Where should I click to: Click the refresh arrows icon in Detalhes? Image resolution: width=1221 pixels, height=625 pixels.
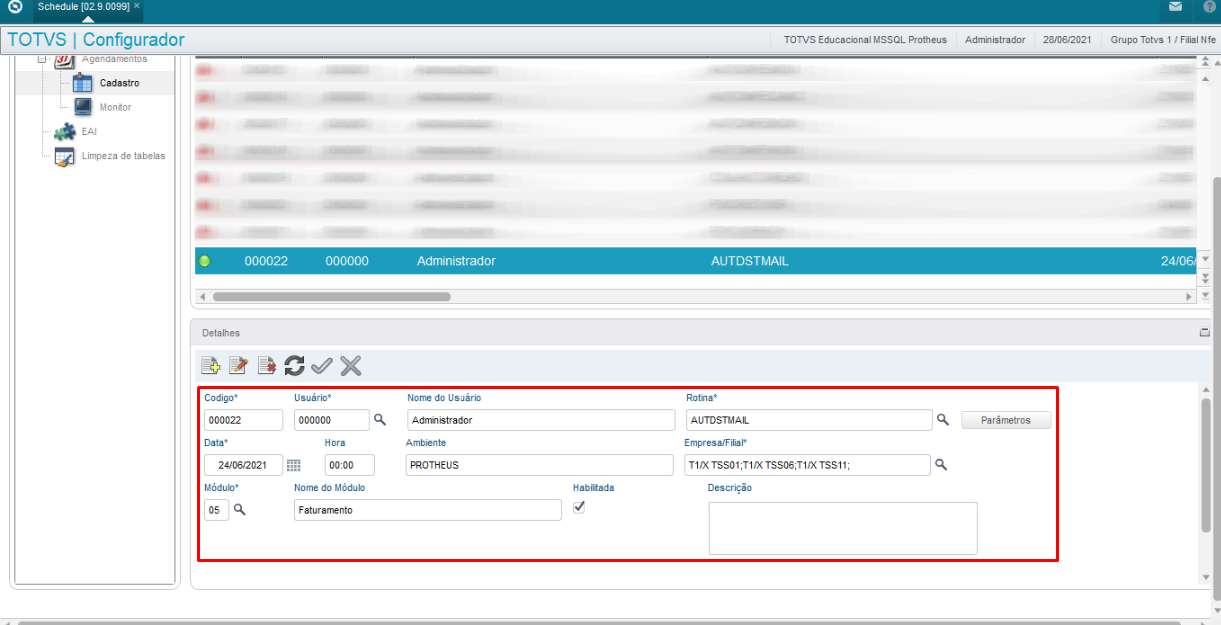(294, 366)
